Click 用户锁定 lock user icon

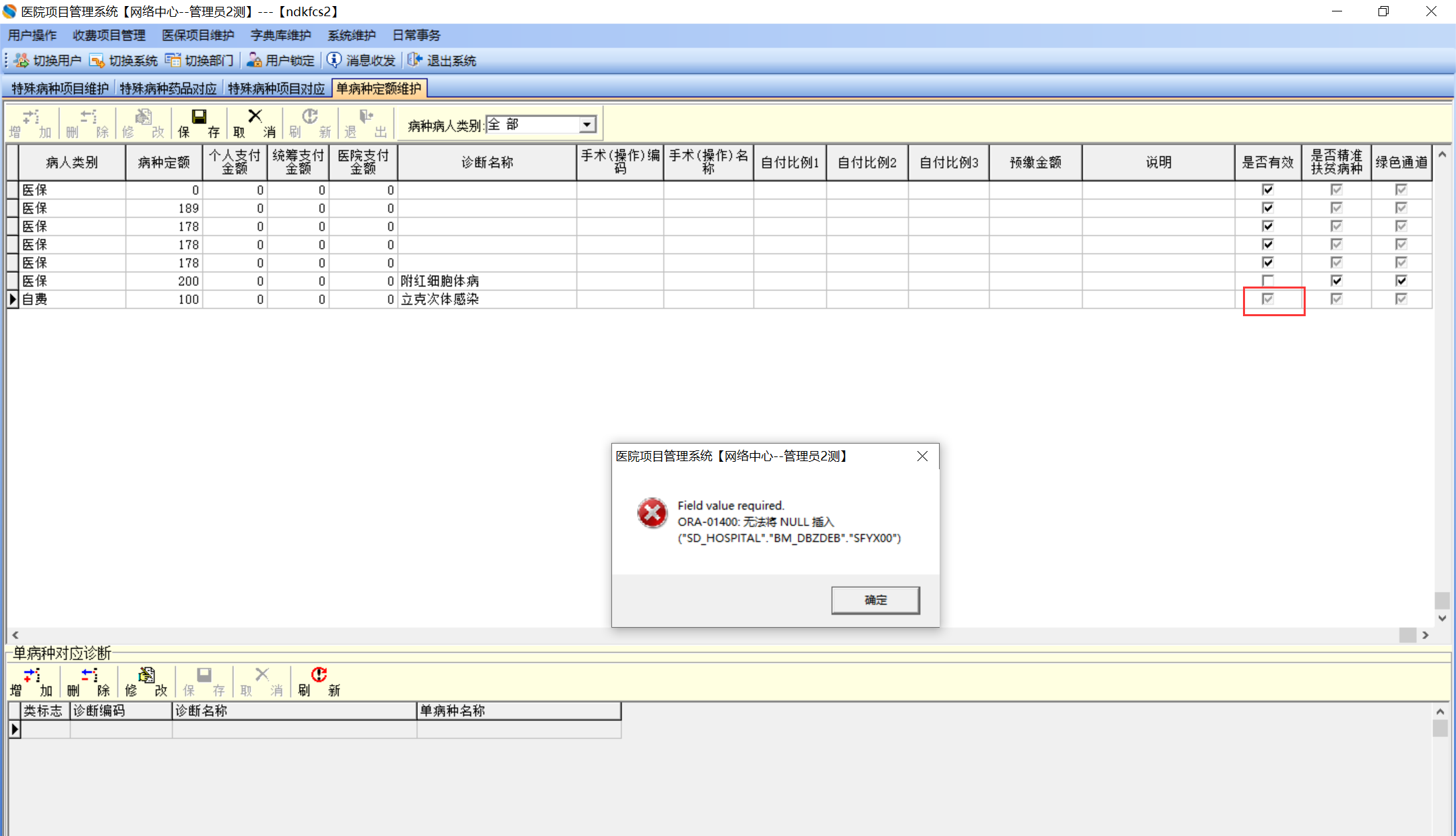pos(254,61)
